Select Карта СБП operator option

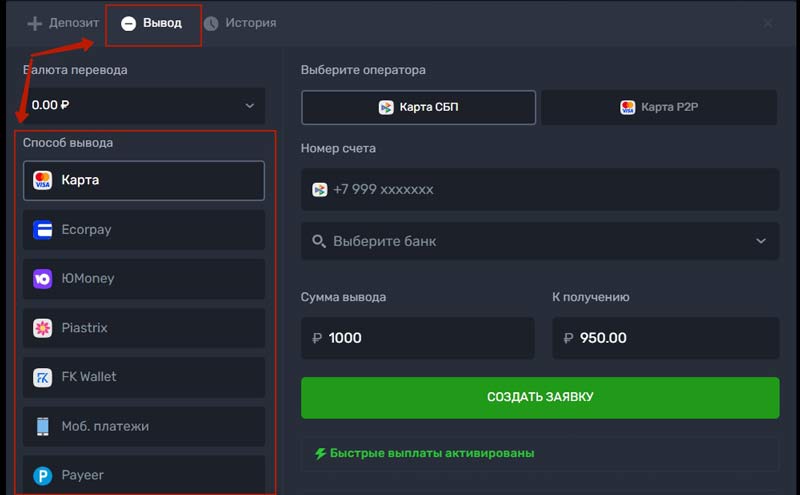(418, 107)
